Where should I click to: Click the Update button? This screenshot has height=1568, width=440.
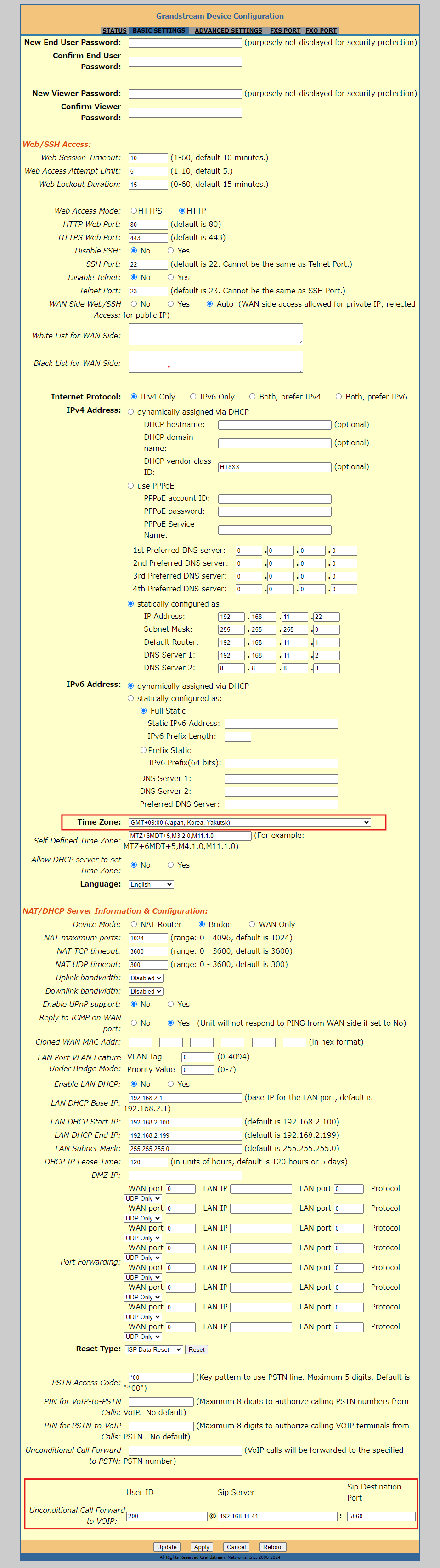click(x=167, y=1547)
